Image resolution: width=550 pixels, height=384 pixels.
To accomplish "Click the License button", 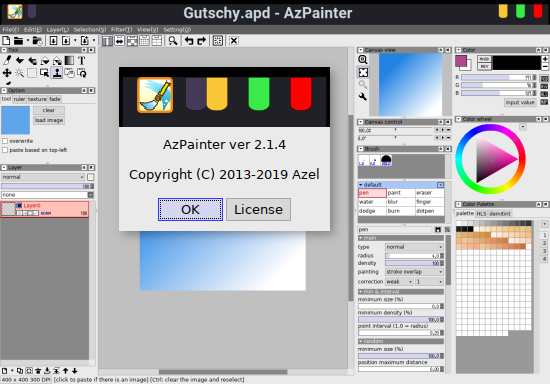I will point(258,209).
